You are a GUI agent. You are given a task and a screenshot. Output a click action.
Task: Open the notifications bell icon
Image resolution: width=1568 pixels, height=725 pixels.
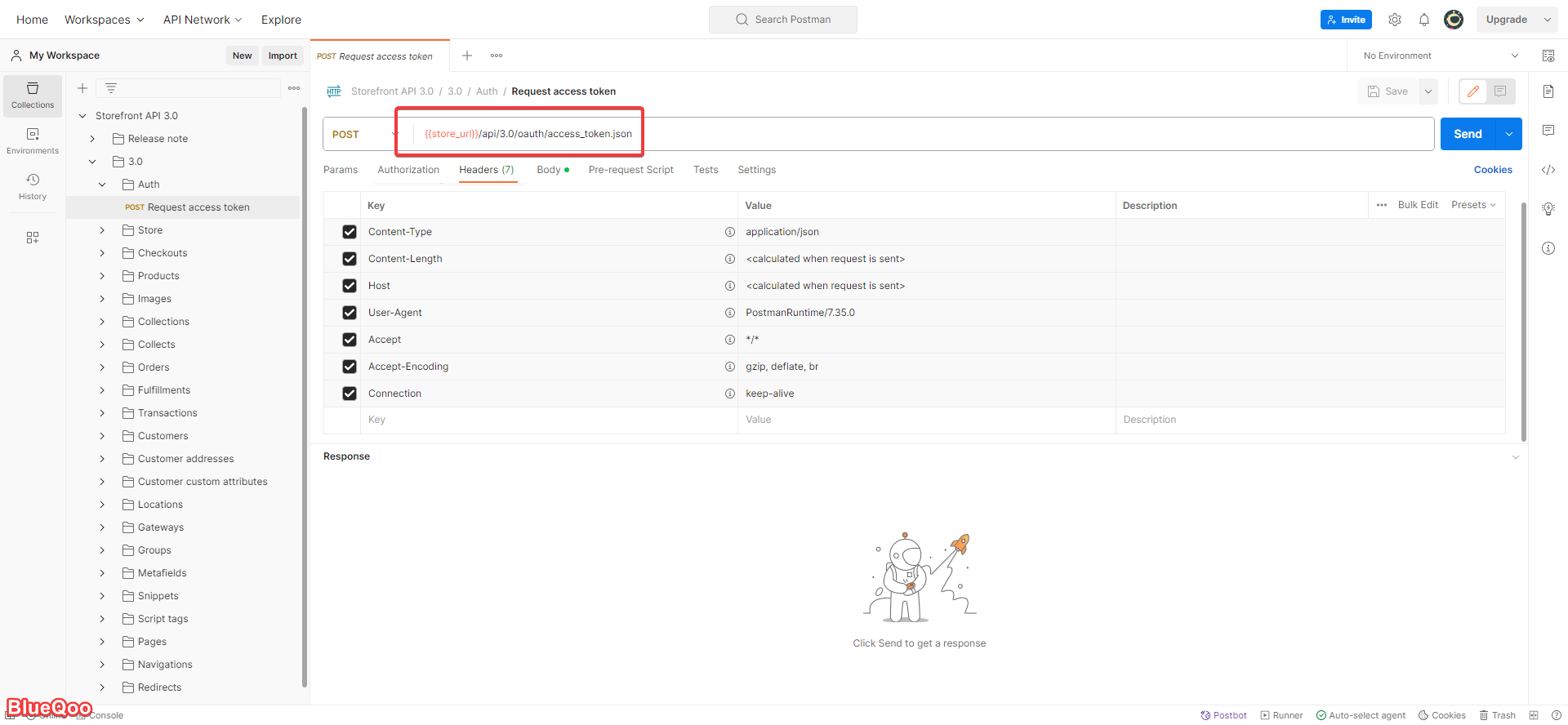coord(1423,20)
